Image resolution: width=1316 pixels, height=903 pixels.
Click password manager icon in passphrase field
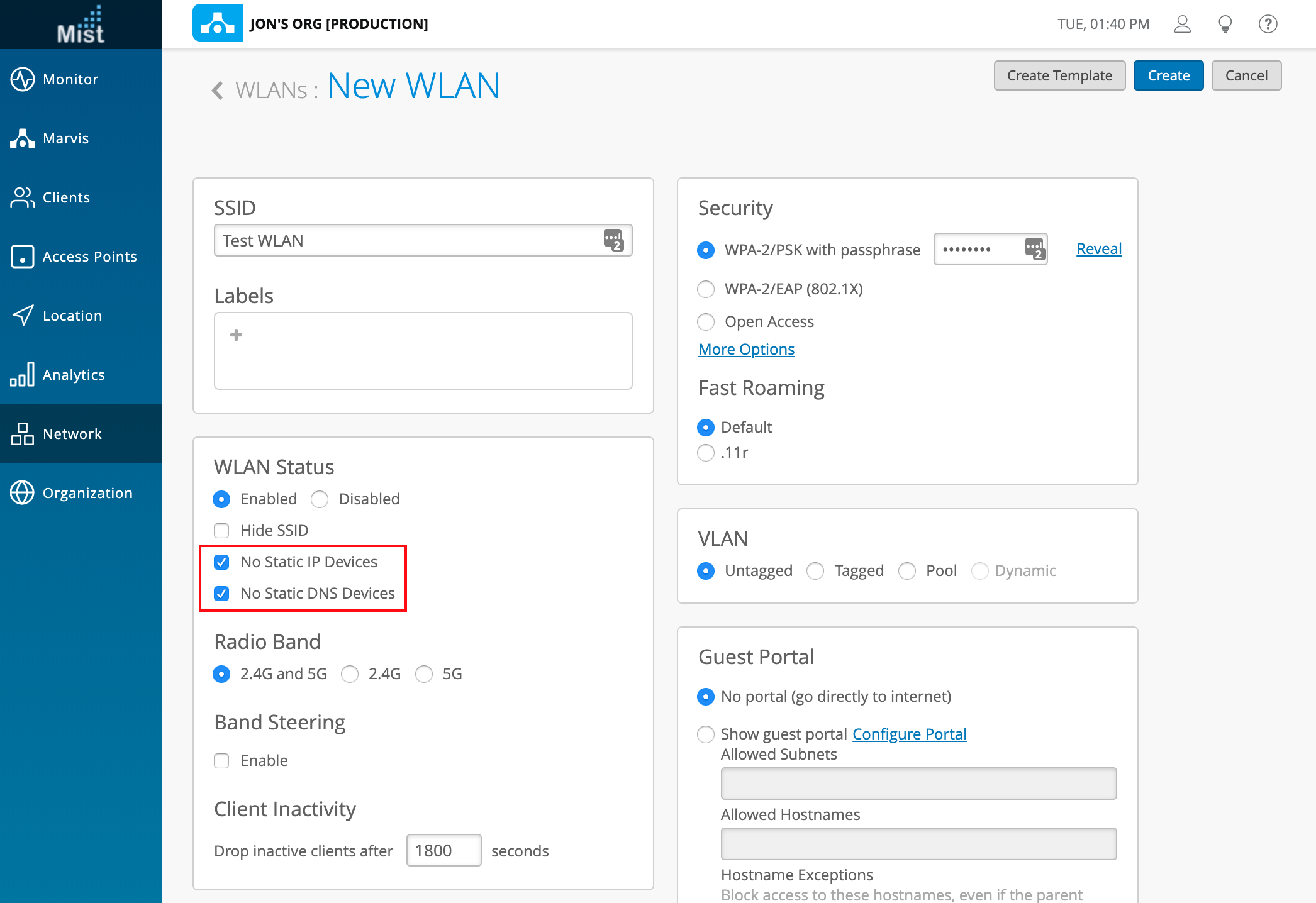pos(1035,249)
